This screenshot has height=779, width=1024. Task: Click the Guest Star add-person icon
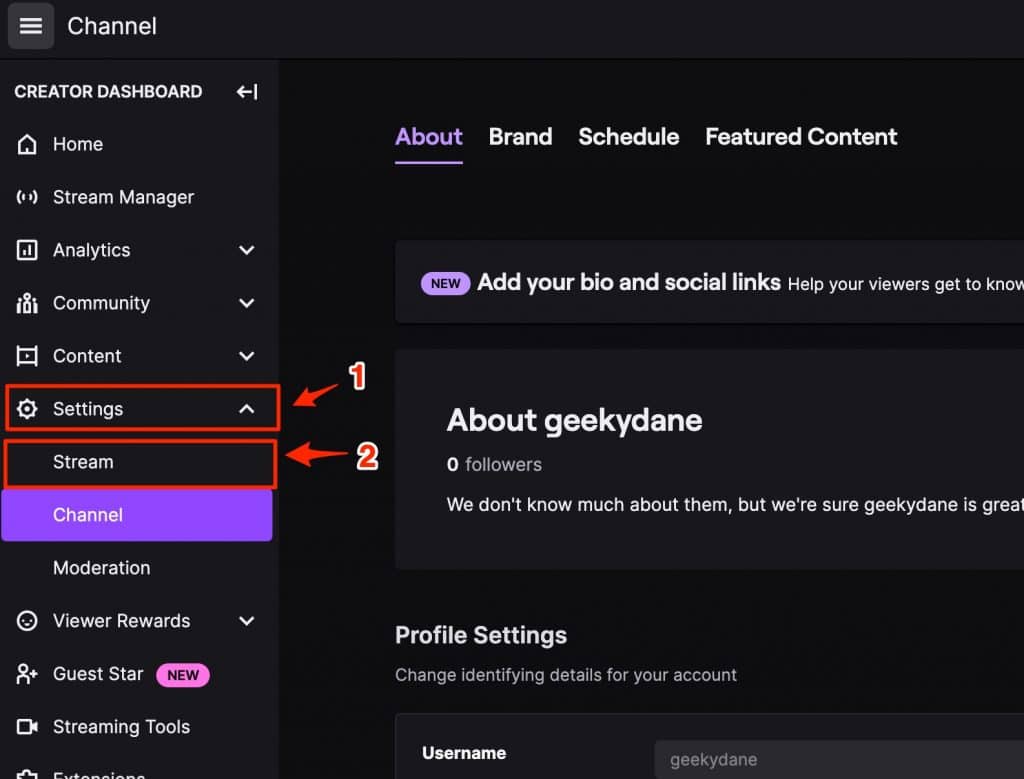click(x=27, y=674)
